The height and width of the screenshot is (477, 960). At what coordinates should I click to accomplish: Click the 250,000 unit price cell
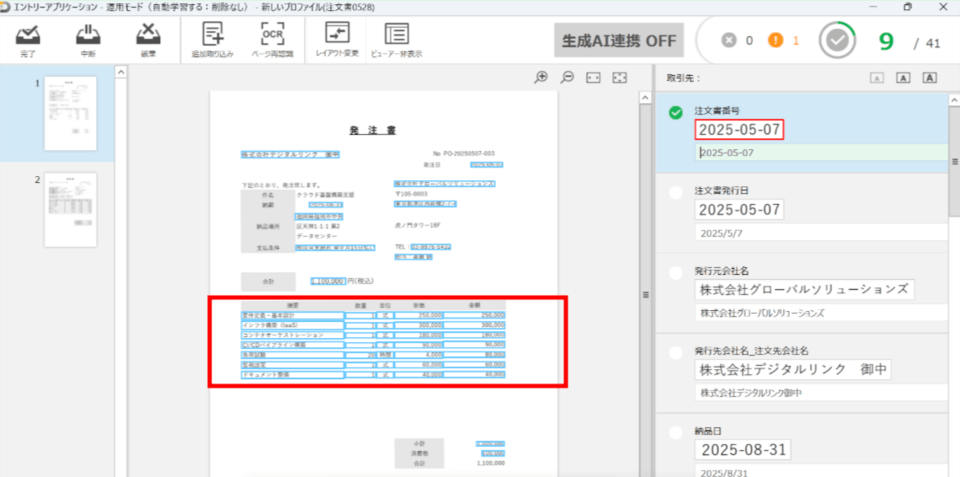[419, 315]
